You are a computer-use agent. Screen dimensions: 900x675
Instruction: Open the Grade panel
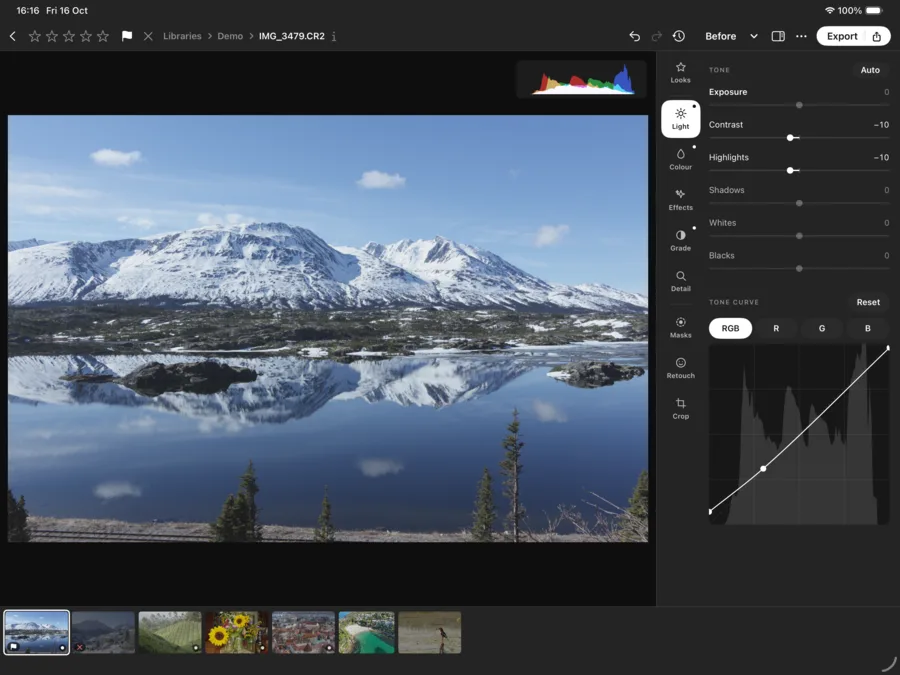click(x=680, y=240)
